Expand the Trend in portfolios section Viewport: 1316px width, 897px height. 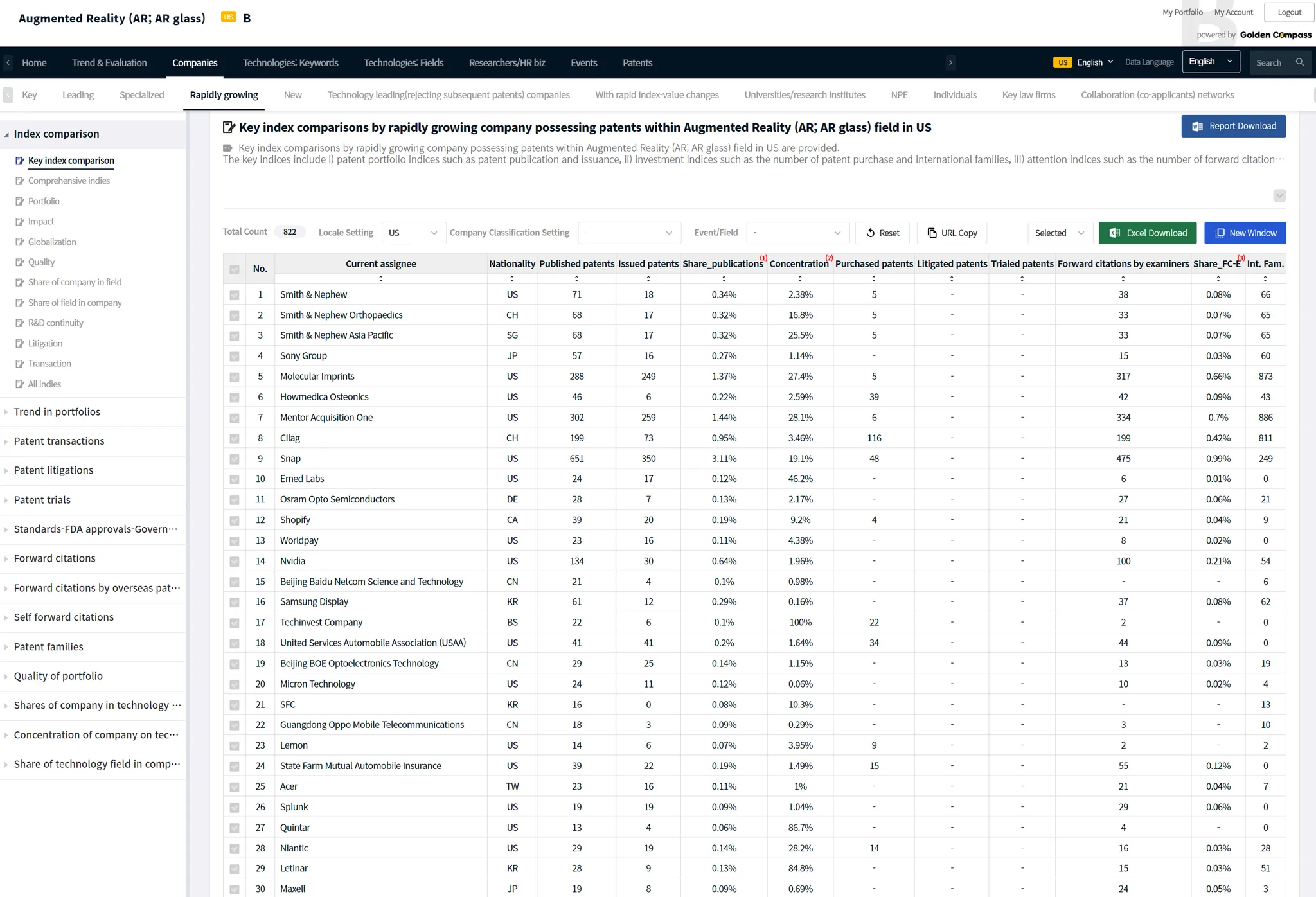pos(57,412)
